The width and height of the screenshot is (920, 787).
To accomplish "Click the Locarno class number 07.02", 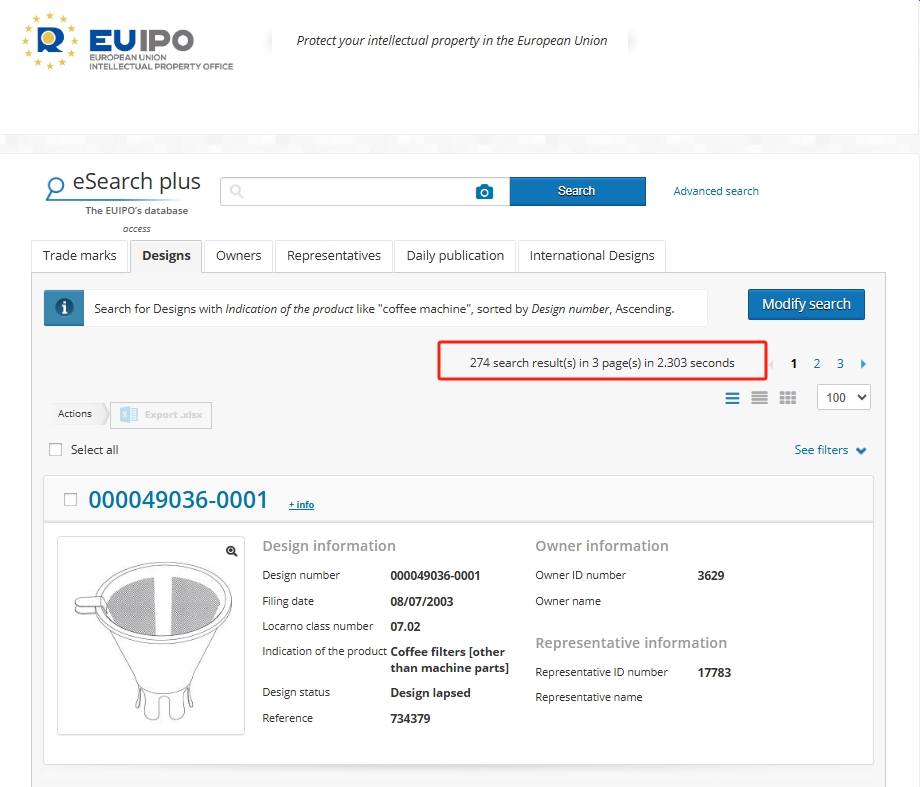I will point(405,627).
